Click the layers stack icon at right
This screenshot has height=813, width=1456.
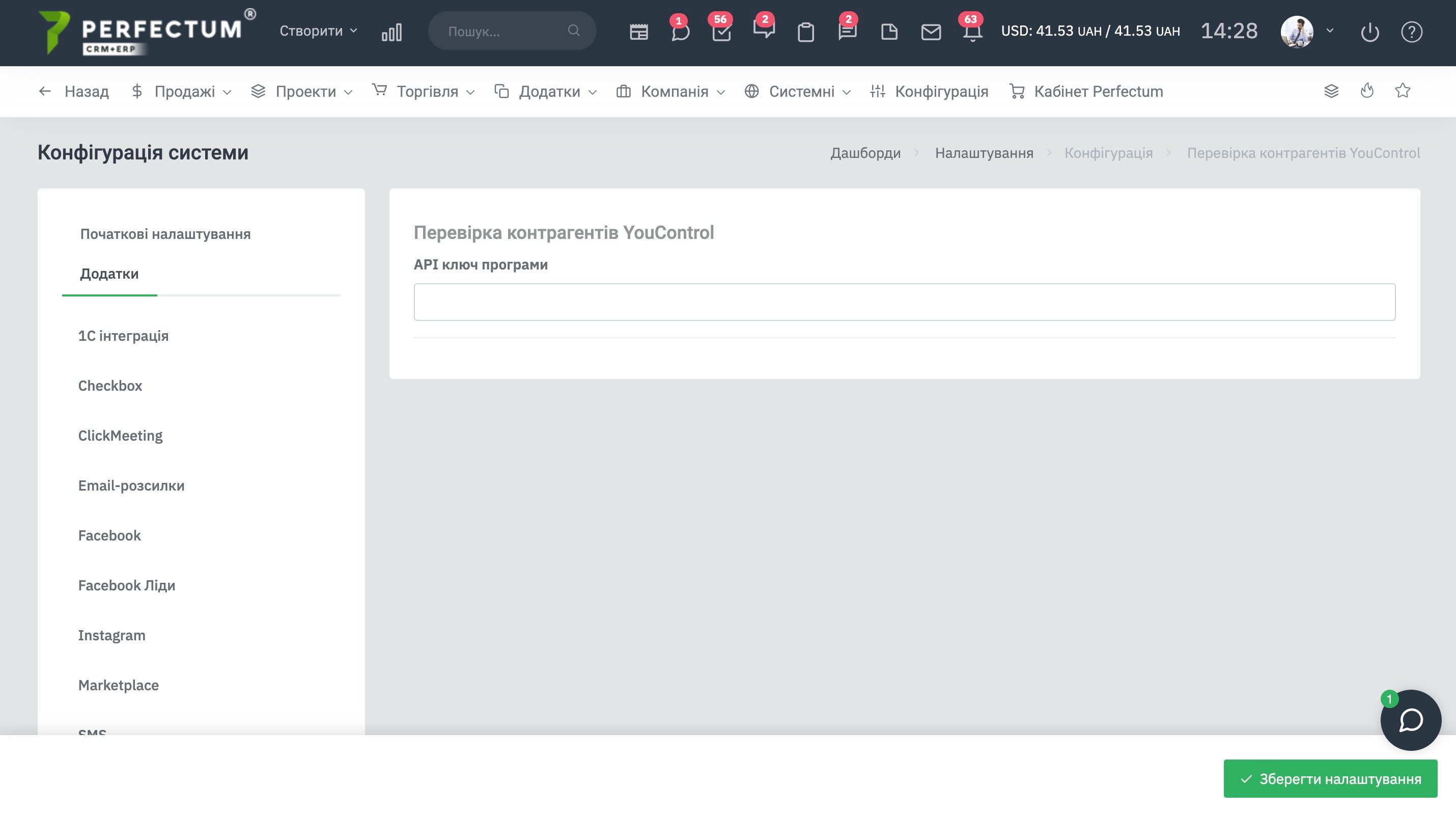tap(1331, 91)
